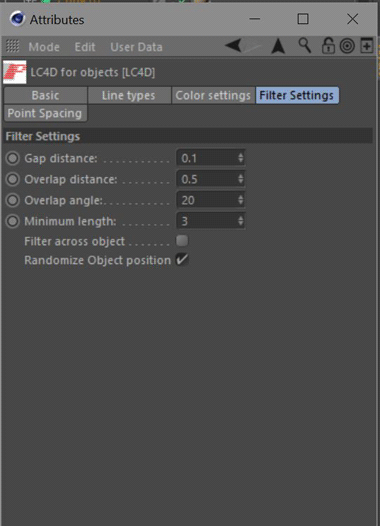Click the up arrow navigation icon
This screenshot has height=526, width=380.
point(278,46)
